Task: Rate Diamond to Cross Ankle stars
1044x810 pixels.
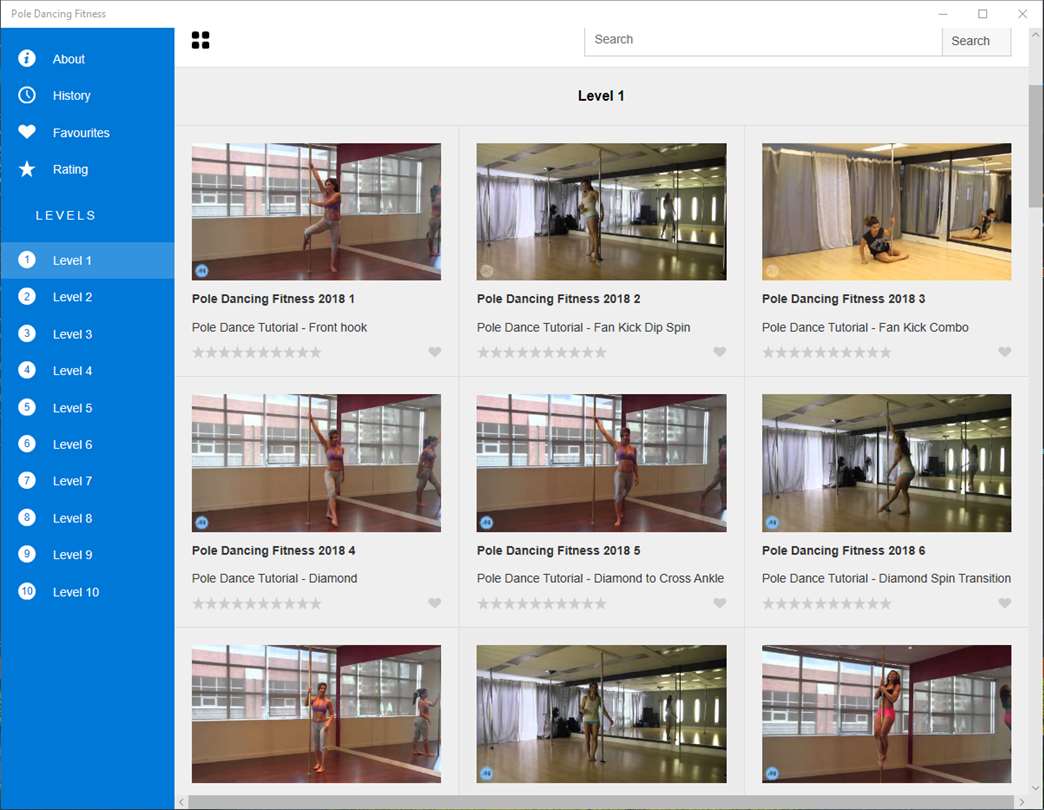Action: (542, 604)
